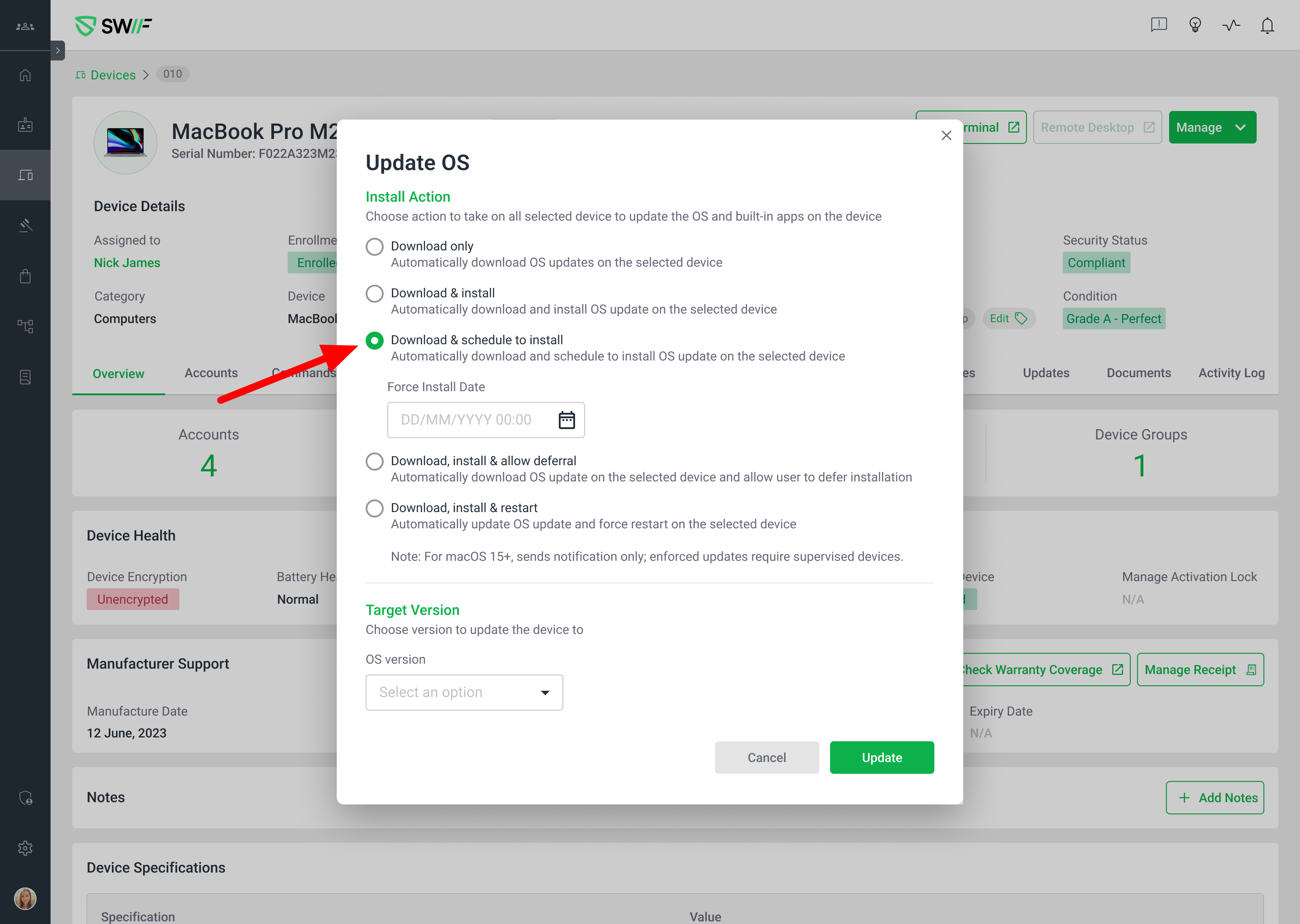1300x924 pixels.
Task: Click the Computers category value
Action: (x=125, y=319)
